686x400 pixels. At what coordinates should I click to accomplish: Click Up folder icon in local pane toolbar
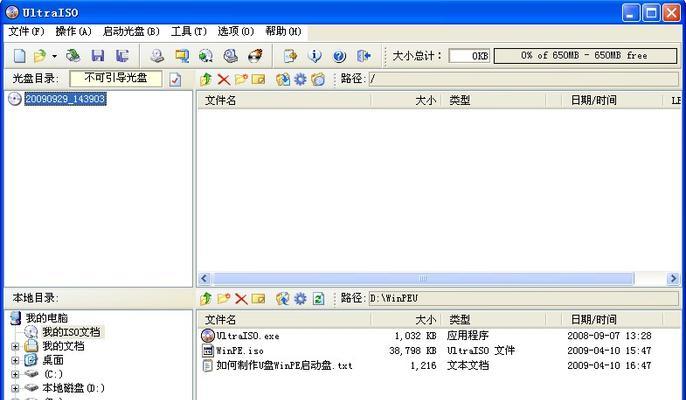[206, 299]
